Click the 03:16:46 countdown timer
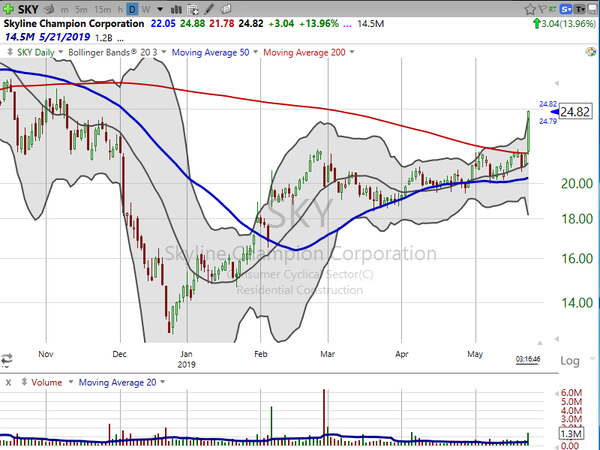This screenshot has width=600, height=450. tap(528, 359)
